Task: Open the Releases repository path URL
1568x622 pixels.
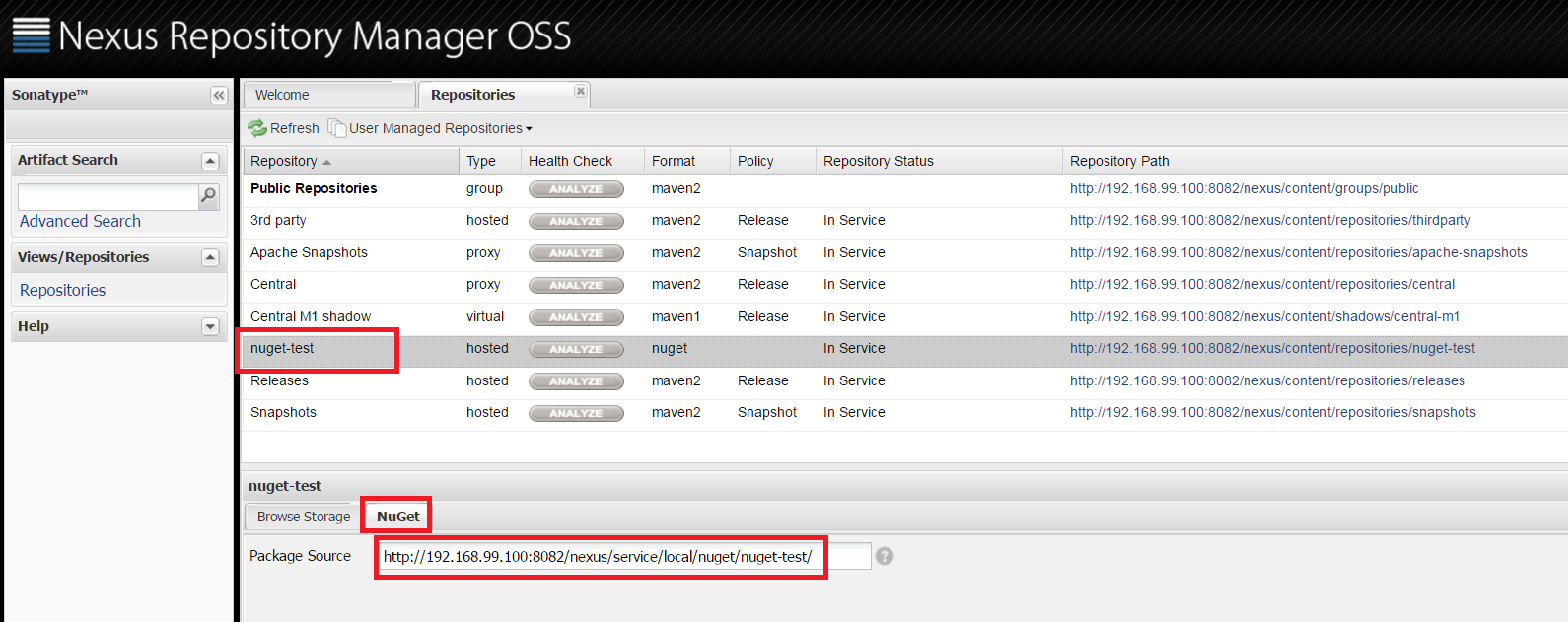Action: tap(1266, 380)
